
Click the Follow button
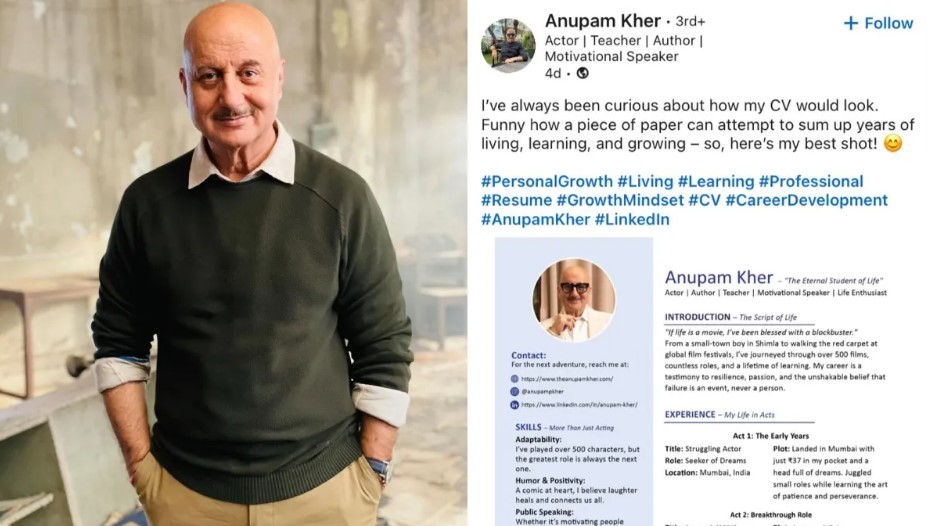[x=878, y=23]
